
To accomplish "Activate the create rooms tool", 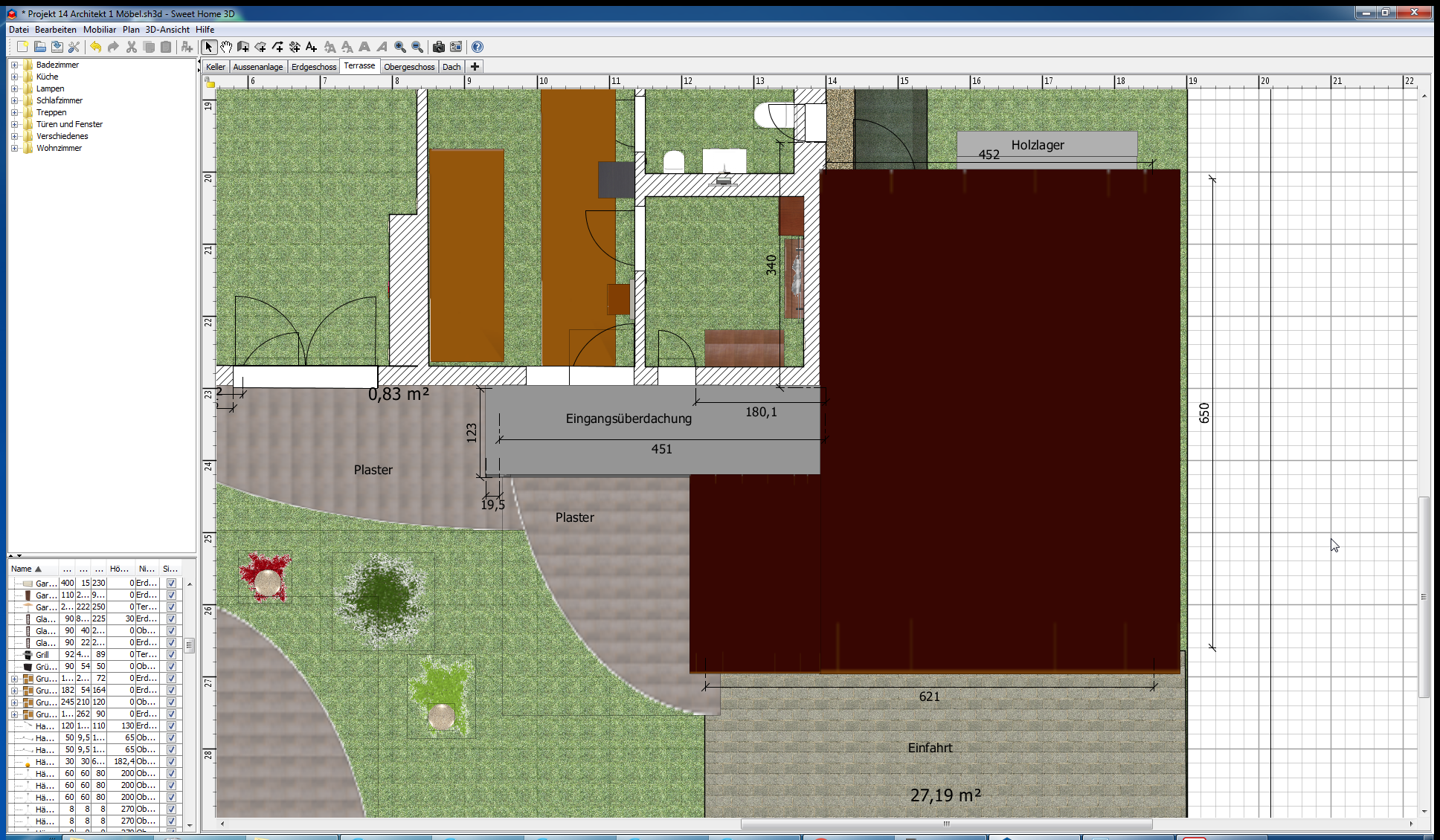I will pos(260,47).
